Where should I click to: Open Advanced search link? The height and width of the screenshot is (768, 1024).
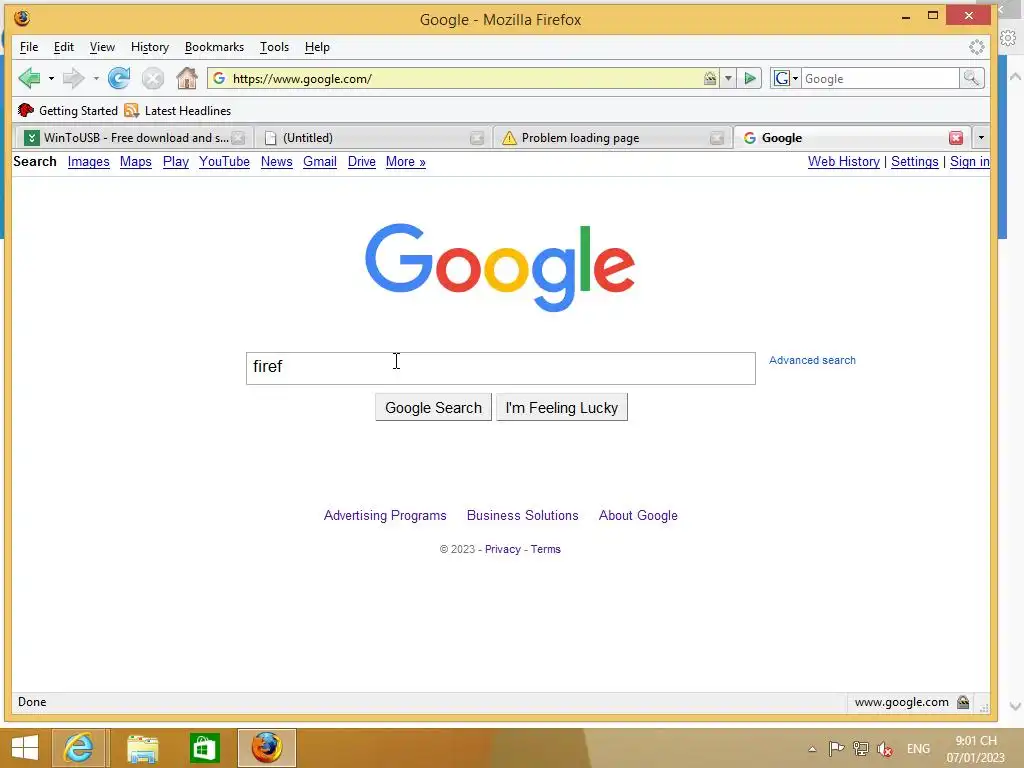(812, 360)
